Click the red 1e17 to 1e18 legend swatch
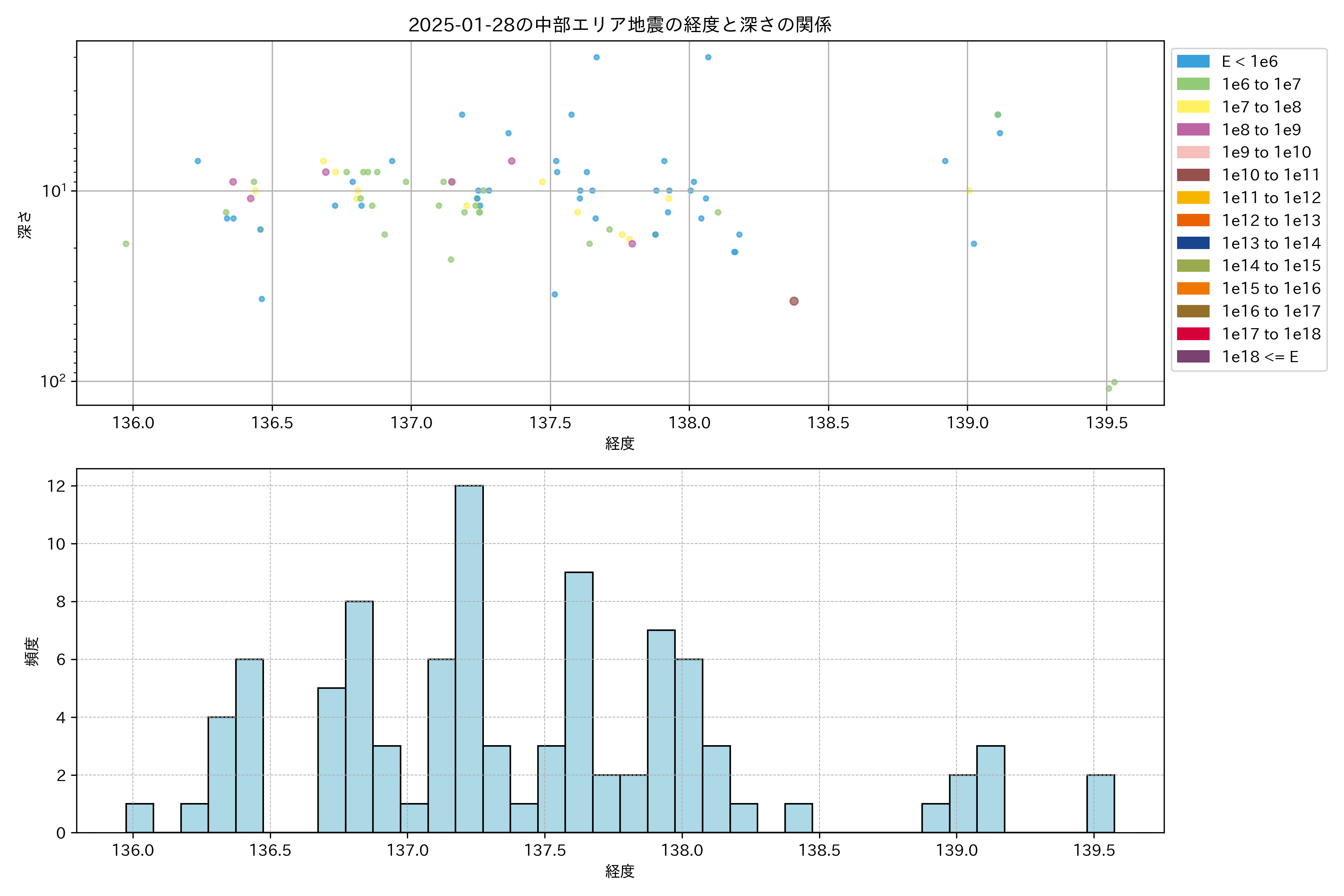 [1192, 334]
